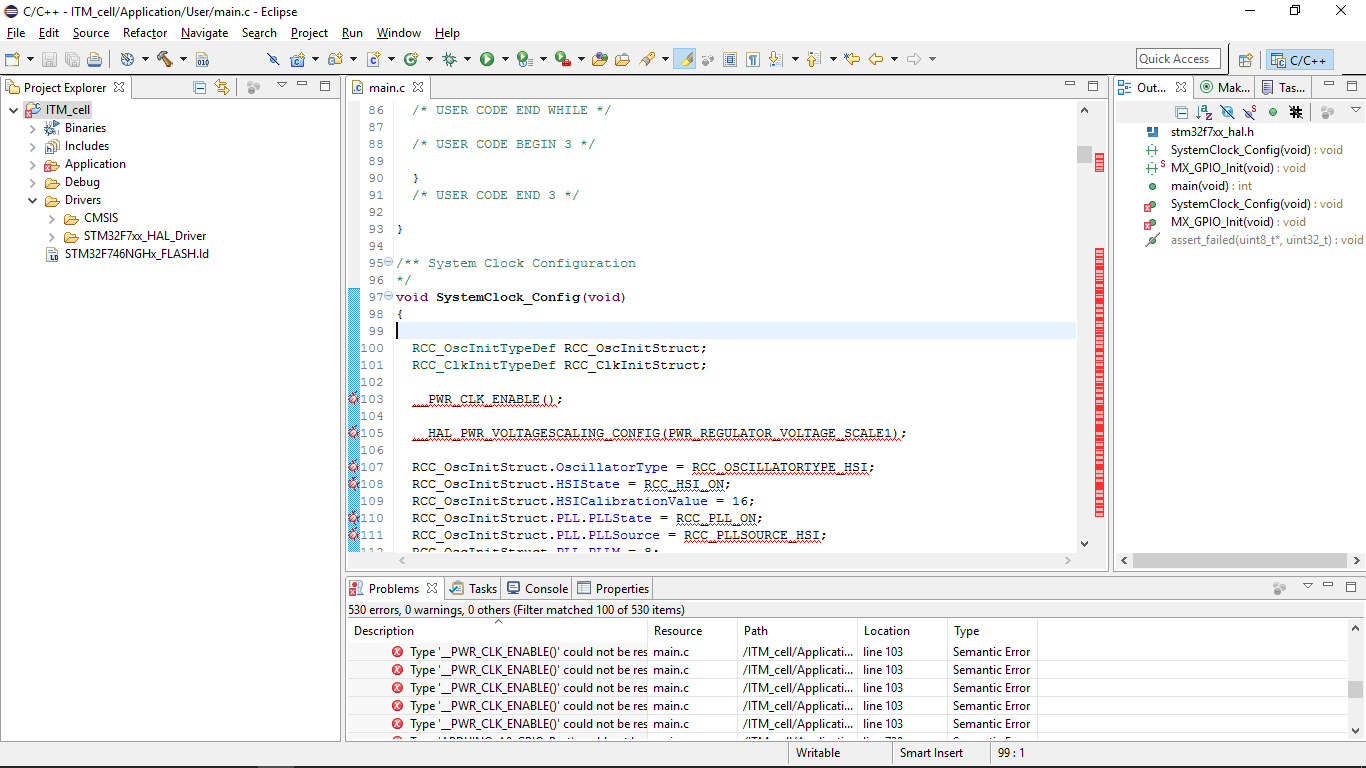Open the Refactor menu
Image resolution: width=1366 pixels, height=768 pixels.
[145, 33]
